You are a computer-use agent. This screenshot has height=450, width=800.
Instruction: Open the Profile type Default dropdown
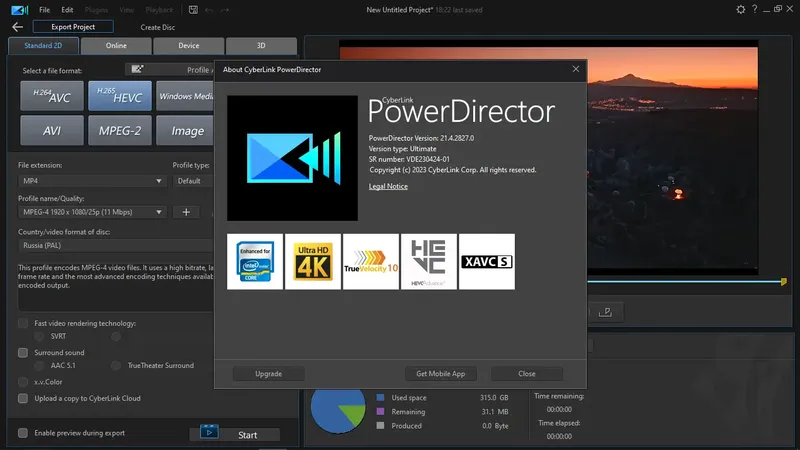[x=193, y=181]
